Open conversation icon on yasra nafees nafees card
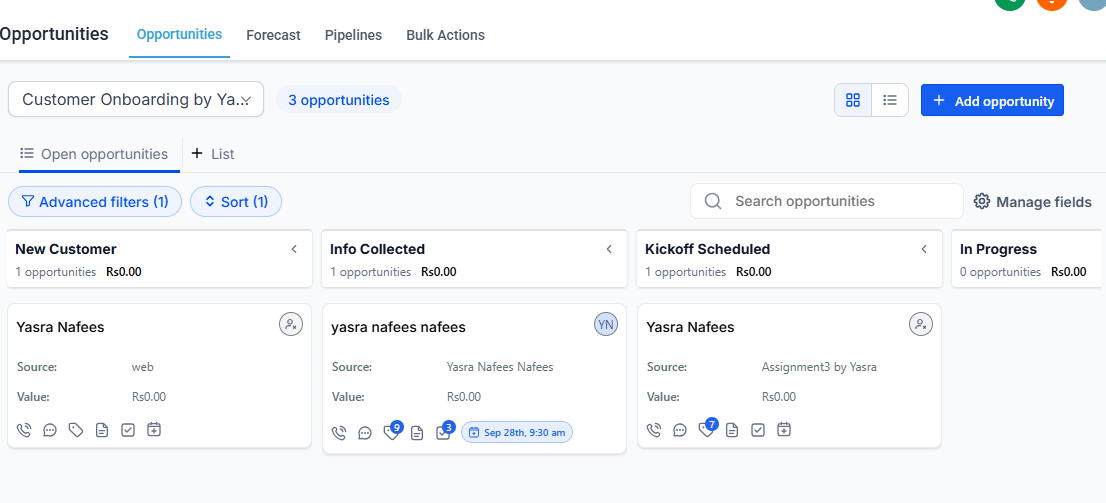This screenshot has height=503, width=1106. [x=365, y=432]
